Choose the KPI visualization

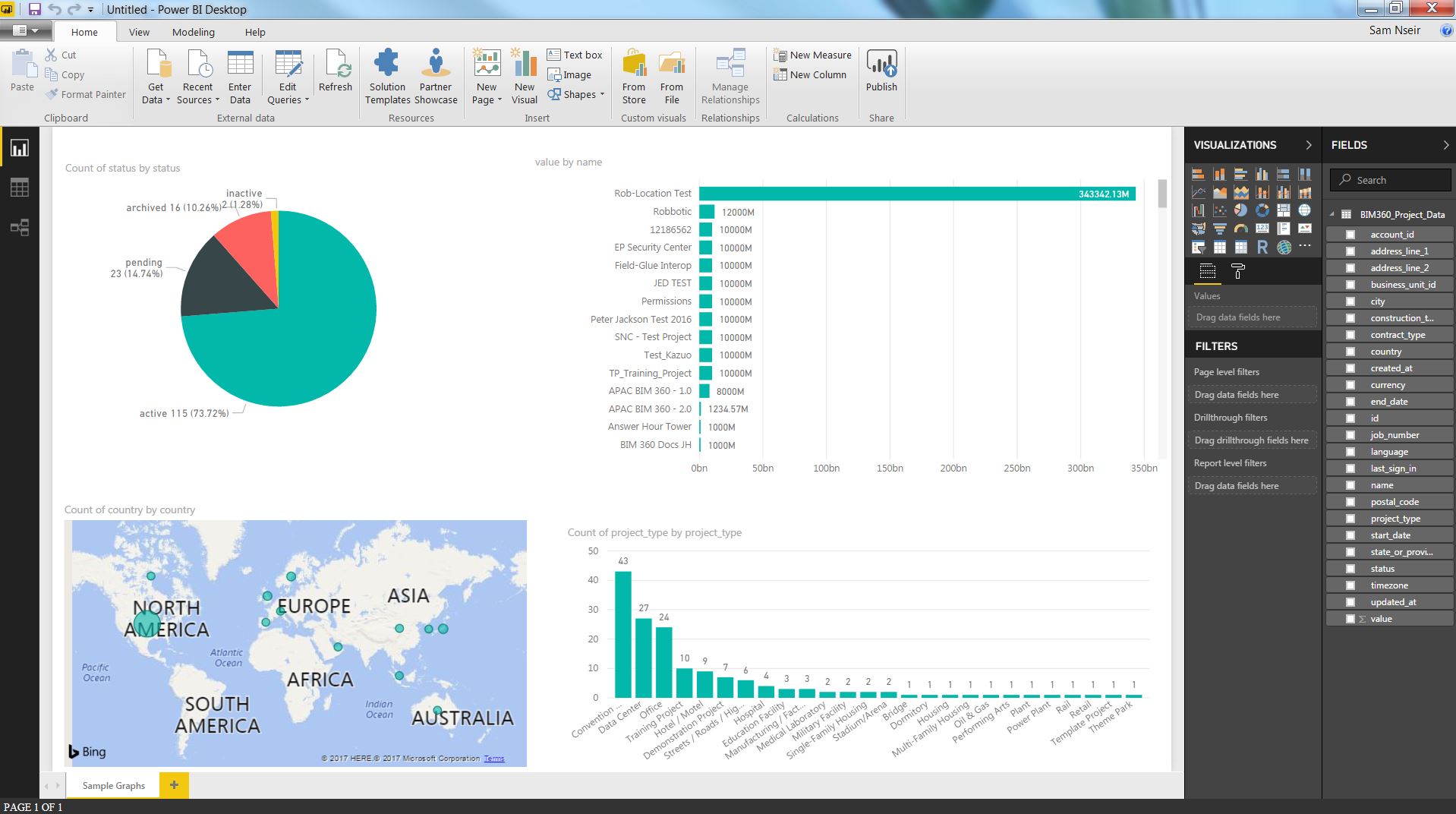(1304, 229)
